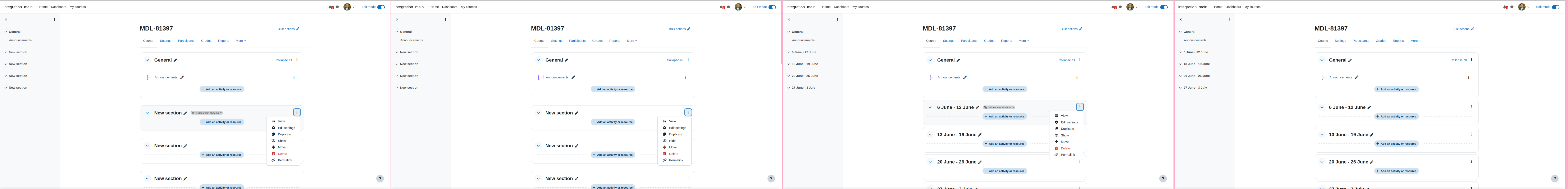Open Announcements activity kebab menu, third panel
1568x189 pixels.
tap(1077, 77)
